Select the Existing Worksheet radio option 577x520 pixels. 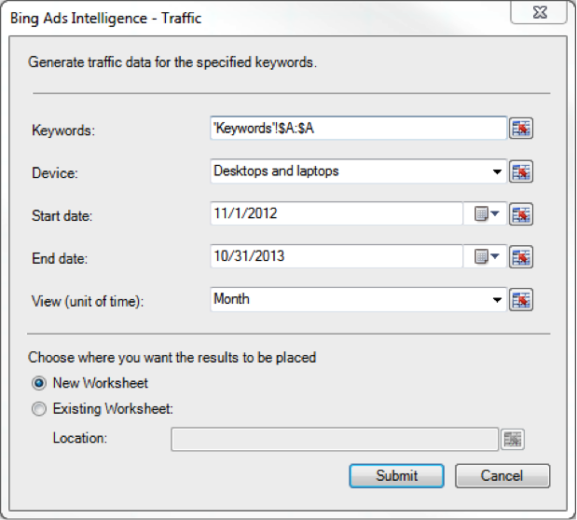pyautogui.click(x=39, y=409)
